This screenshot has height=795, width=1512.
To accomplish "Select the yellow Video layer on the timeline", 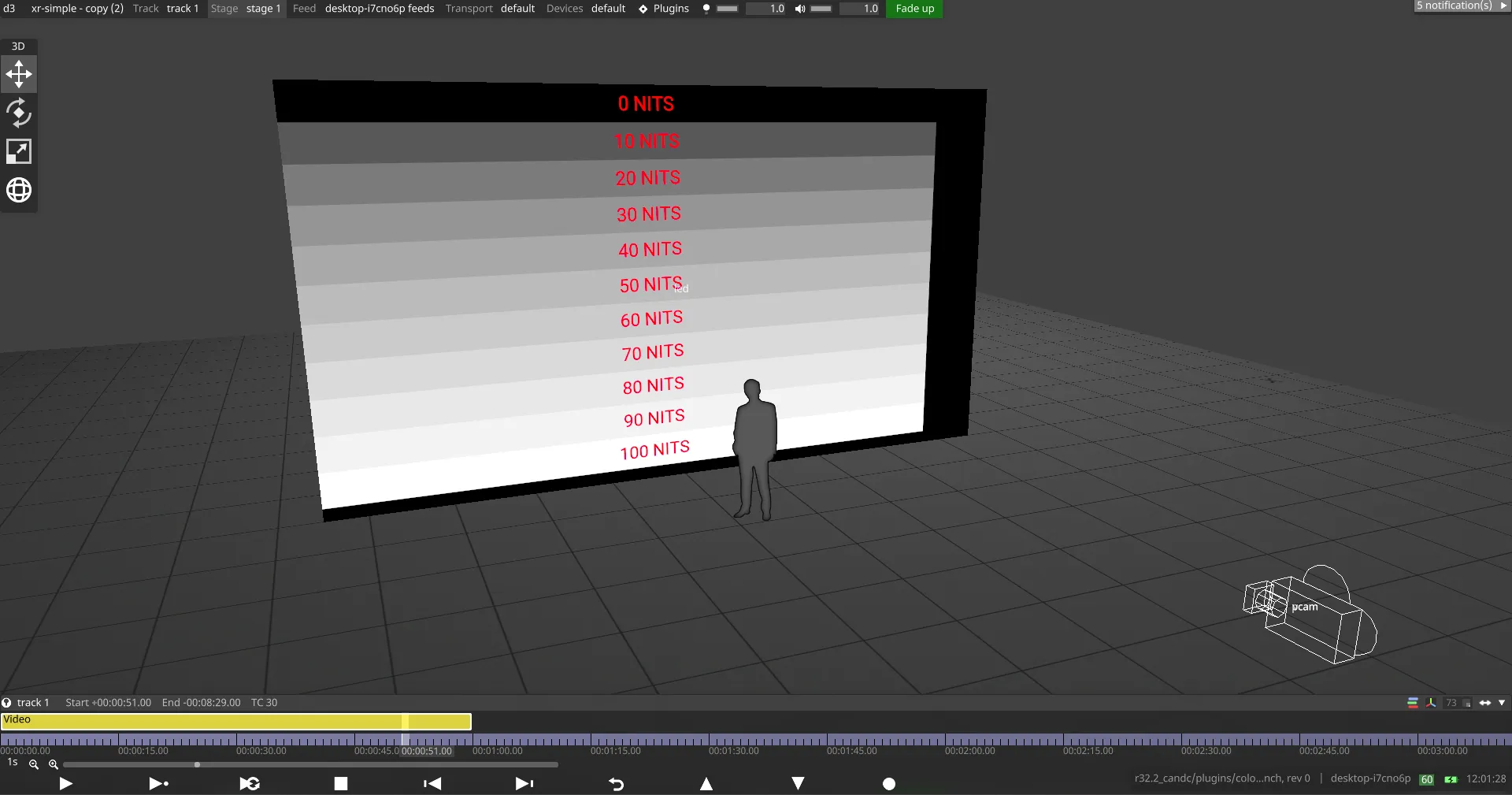I will (236, 721).
